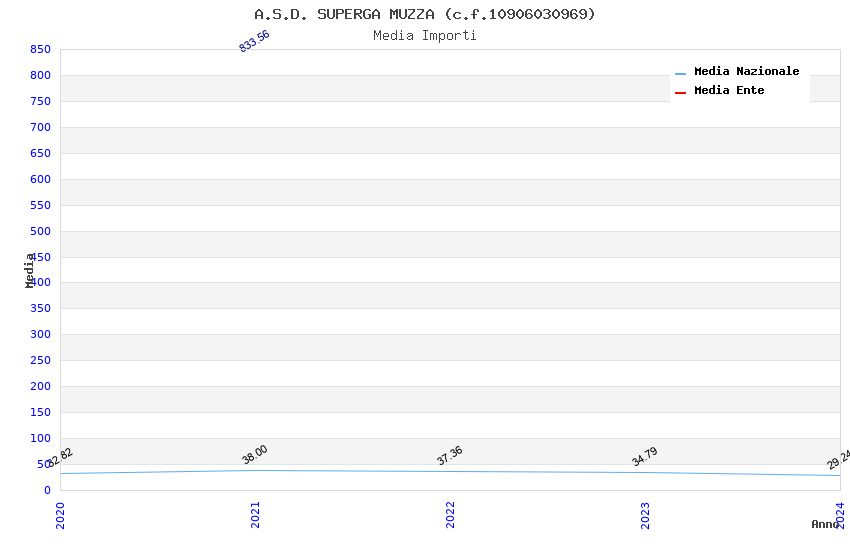Click the 38.00 data label
The height and width of the screenshot is (550, 850).
tap(255, 455)
